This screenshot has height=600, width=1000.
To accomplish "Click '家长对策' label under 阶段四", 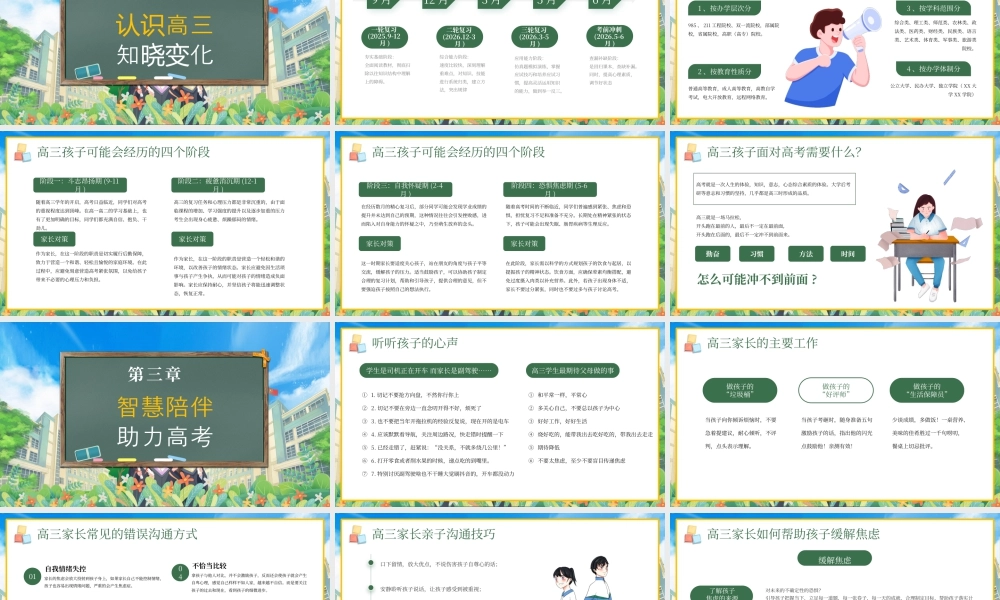I will (x=524, y=244).
